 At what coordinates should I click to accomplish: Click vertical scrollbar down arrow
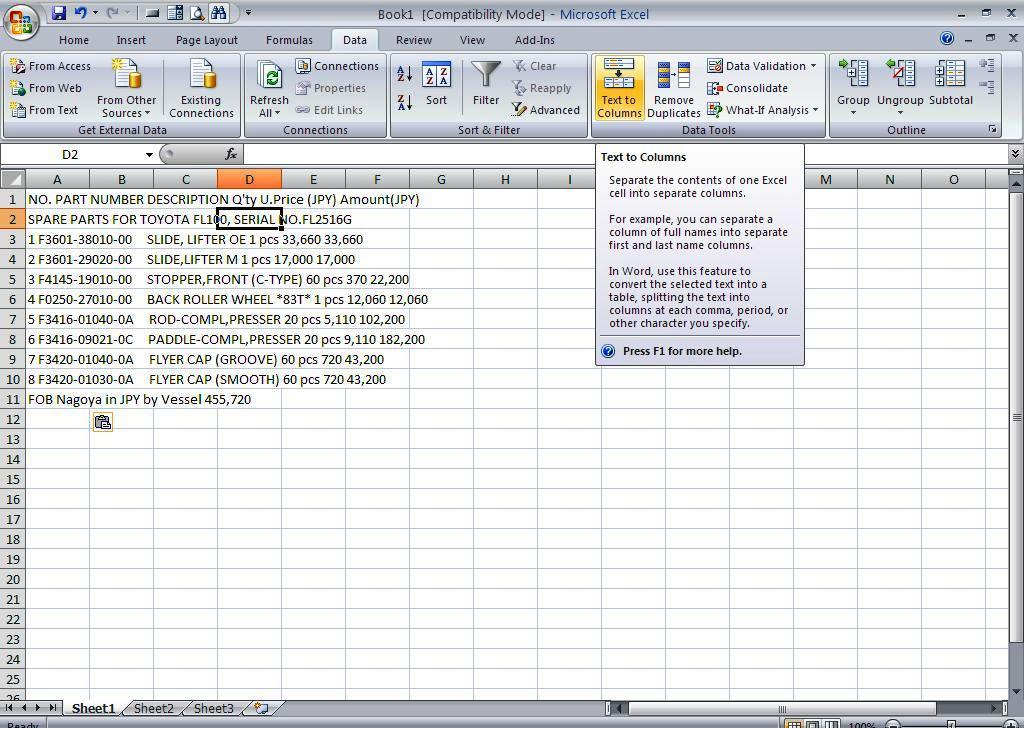tap(1016, 692)
